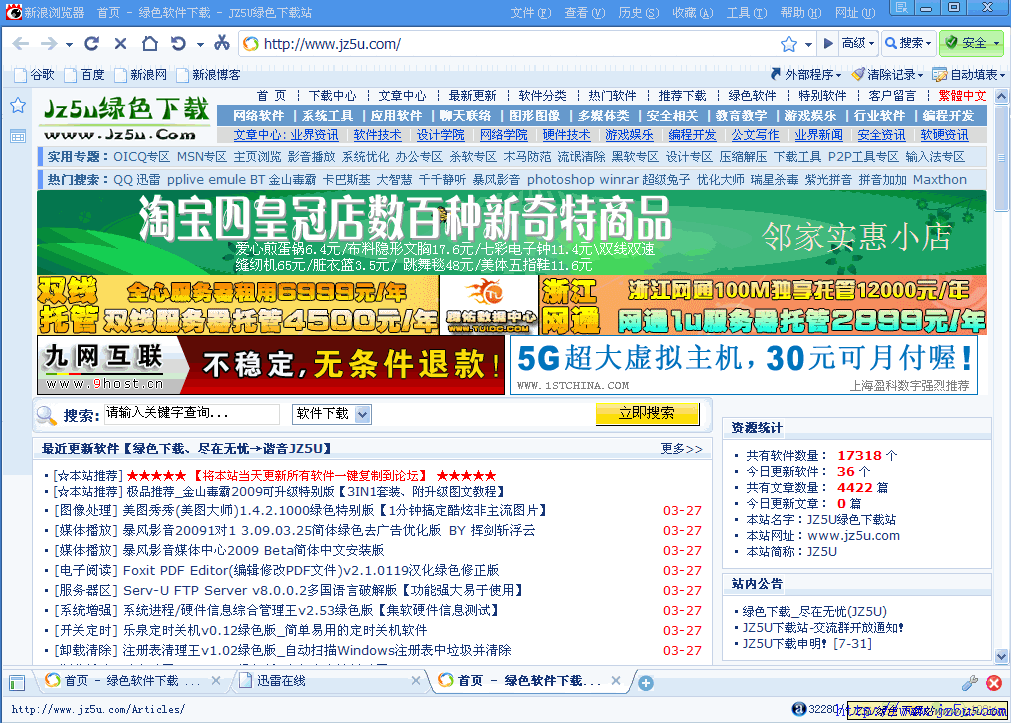Go back with the back arrow
The image size is (1011, 723).
point(21,44)
